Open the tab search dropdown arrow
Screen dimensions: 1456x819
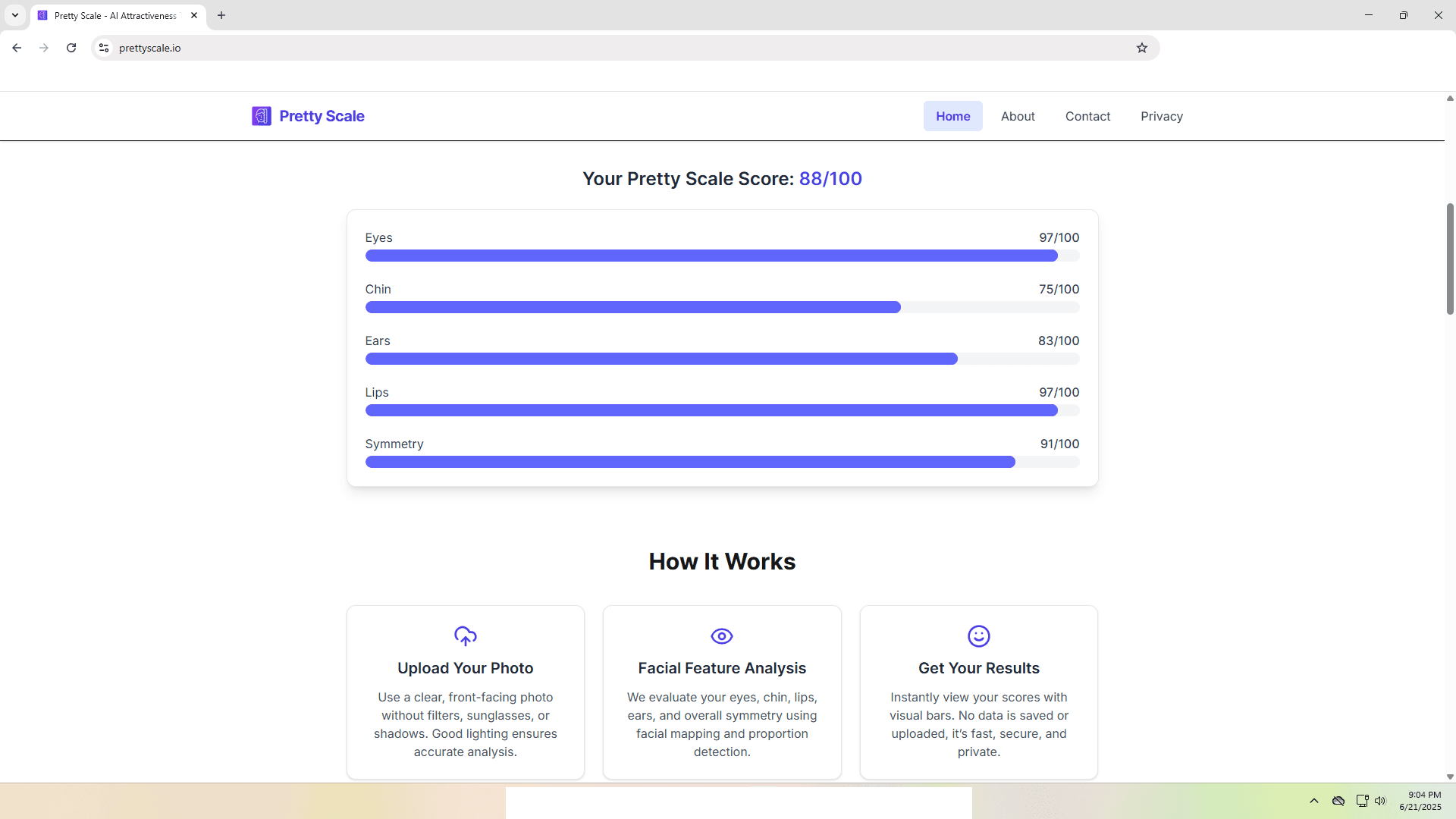(x=15, y=15)
